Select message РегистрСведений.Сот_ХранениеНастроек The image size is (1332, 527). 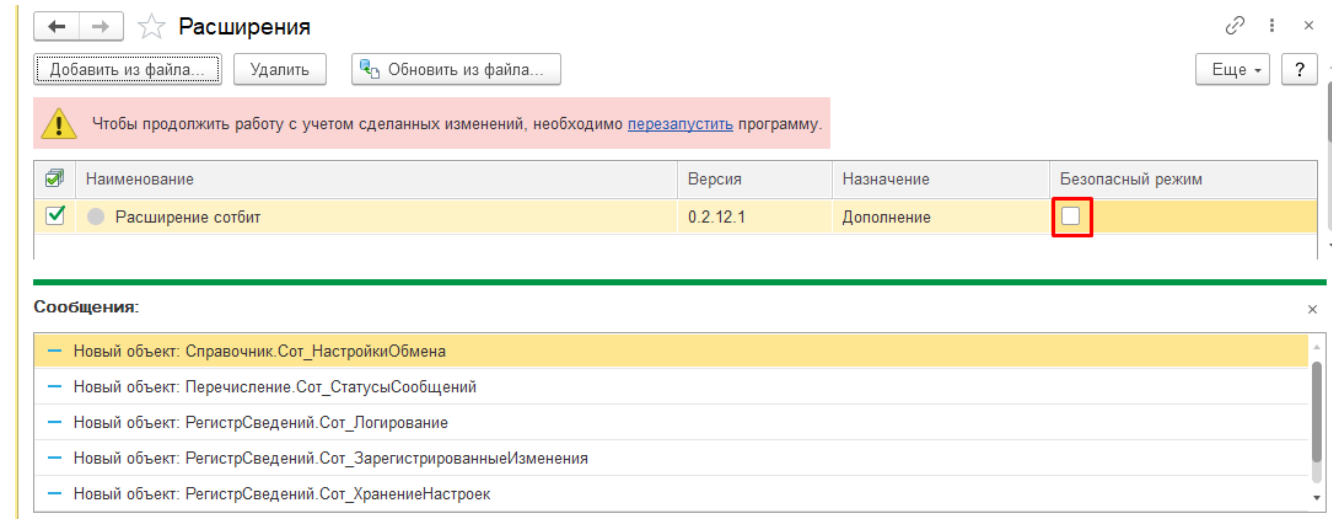point(671,494)
